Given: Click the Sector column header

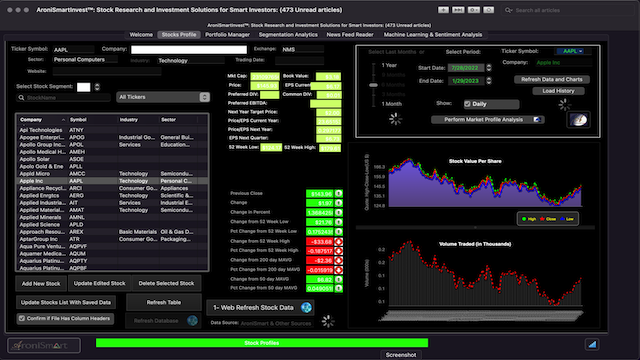Looking at the screenshot, I should [x=178, y=120].
